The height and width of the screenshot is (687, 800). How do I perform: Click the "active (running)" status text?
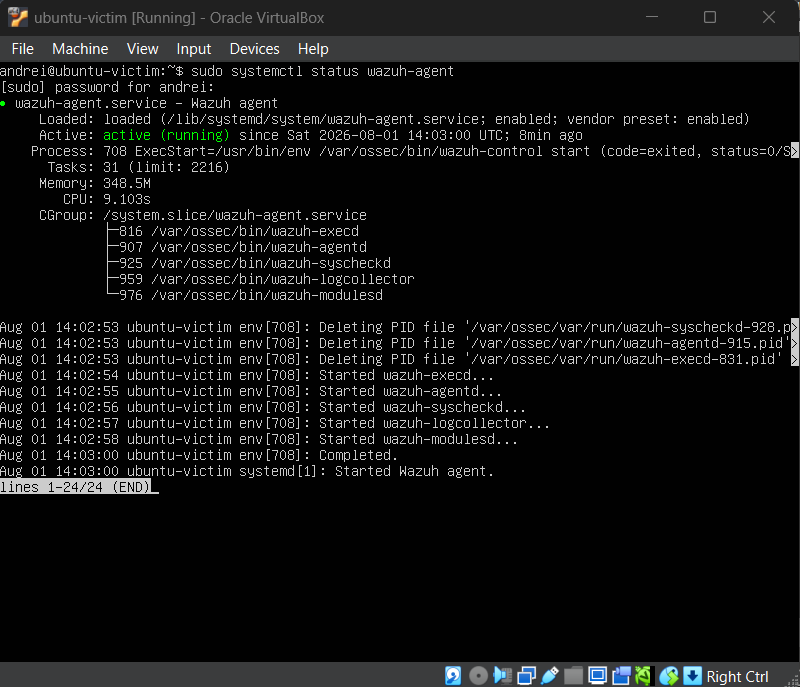(x=166, y=135)
